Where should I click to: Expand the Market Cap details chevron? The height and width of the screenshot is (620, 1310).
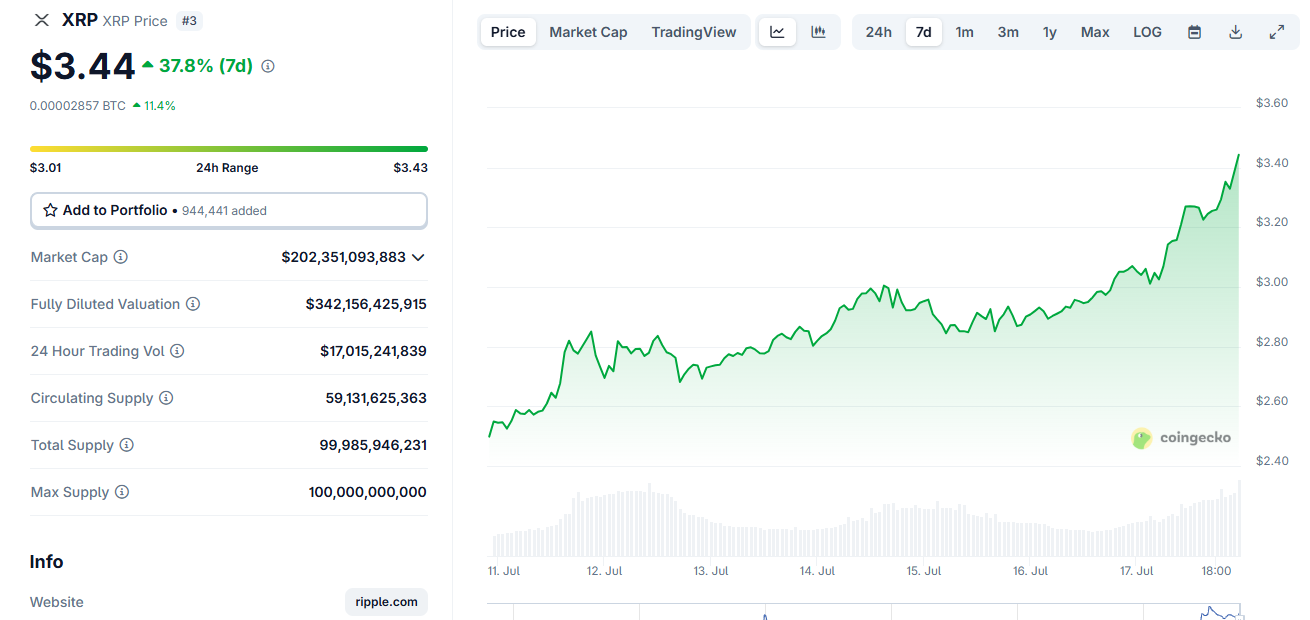point(418,257)
